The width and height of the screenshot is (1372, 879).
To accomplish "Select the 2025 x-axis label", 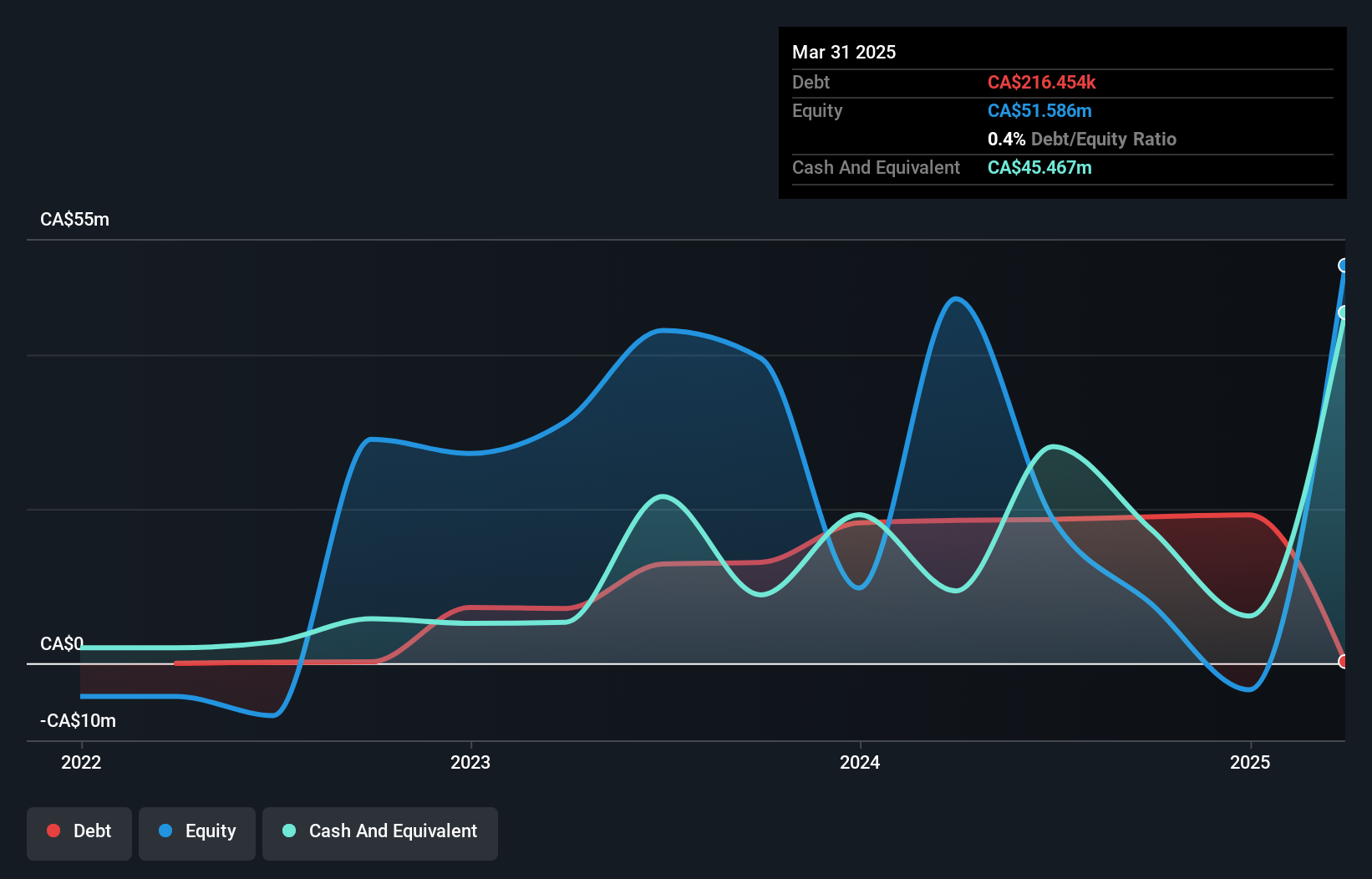I will (x=1250, y=762).
